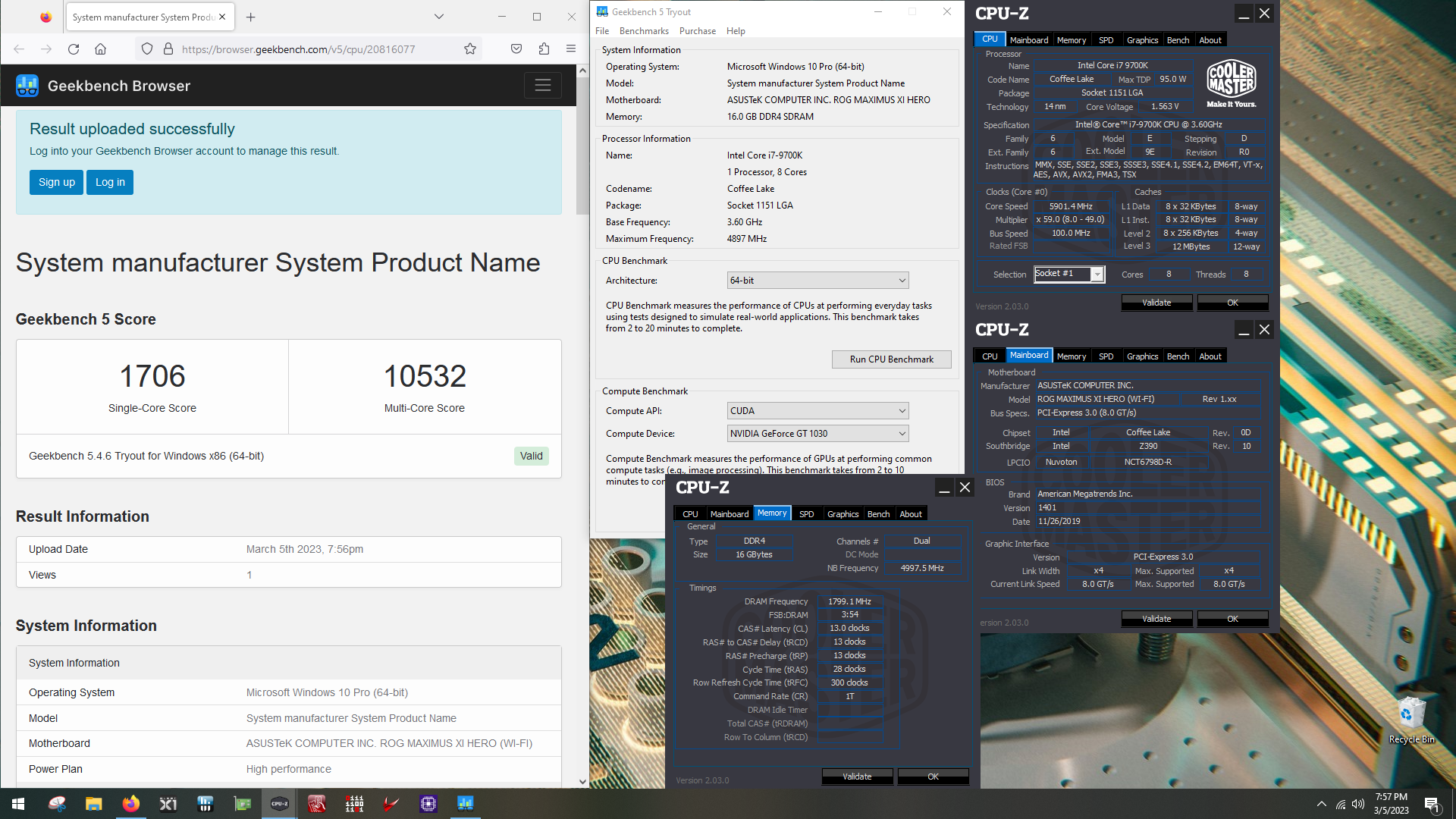Select CPU tab in Mainboard CPU-Z window

[x=990, y=356]
